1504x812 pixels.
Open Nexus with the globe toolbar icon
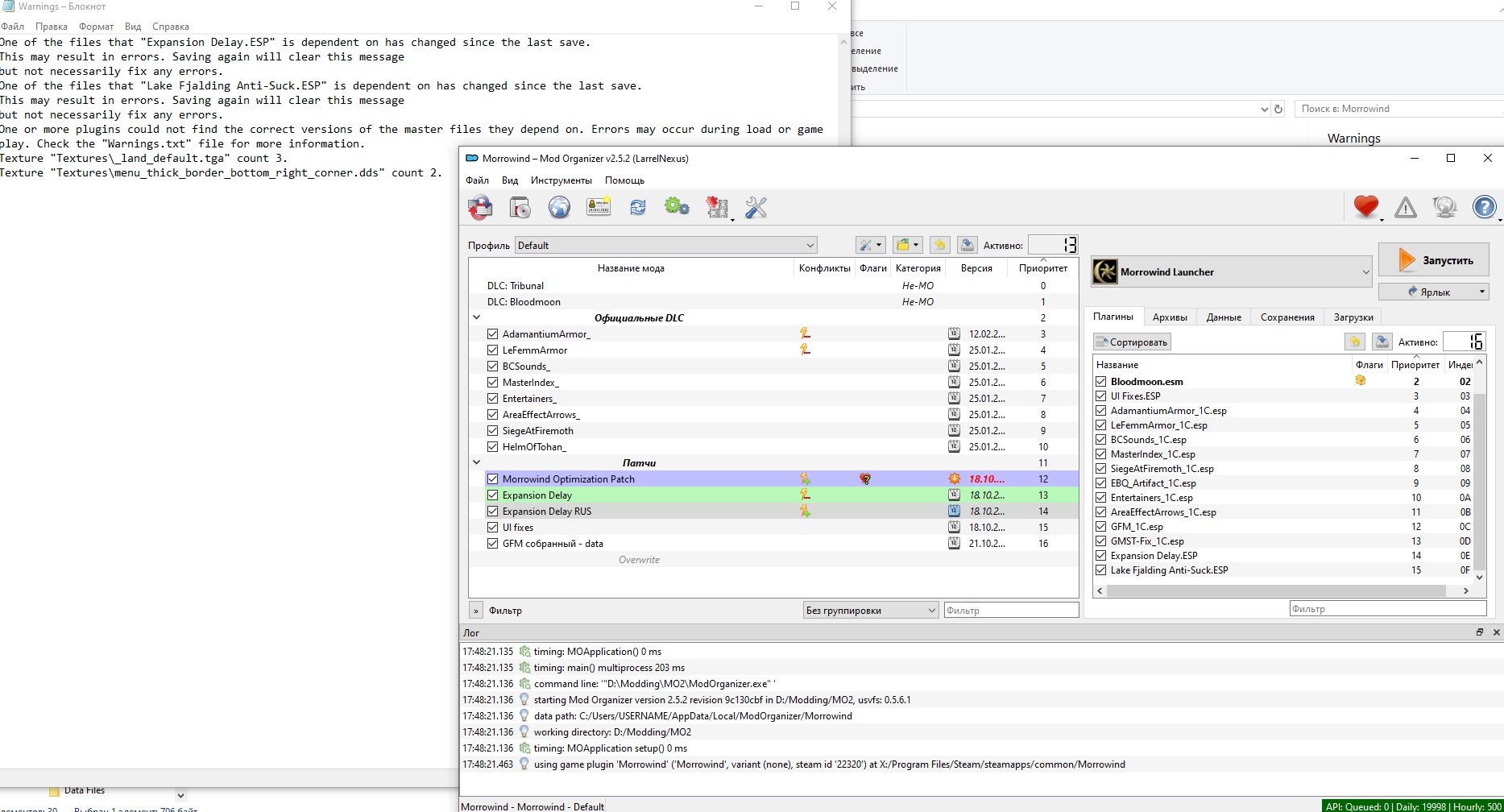[559, 208]
